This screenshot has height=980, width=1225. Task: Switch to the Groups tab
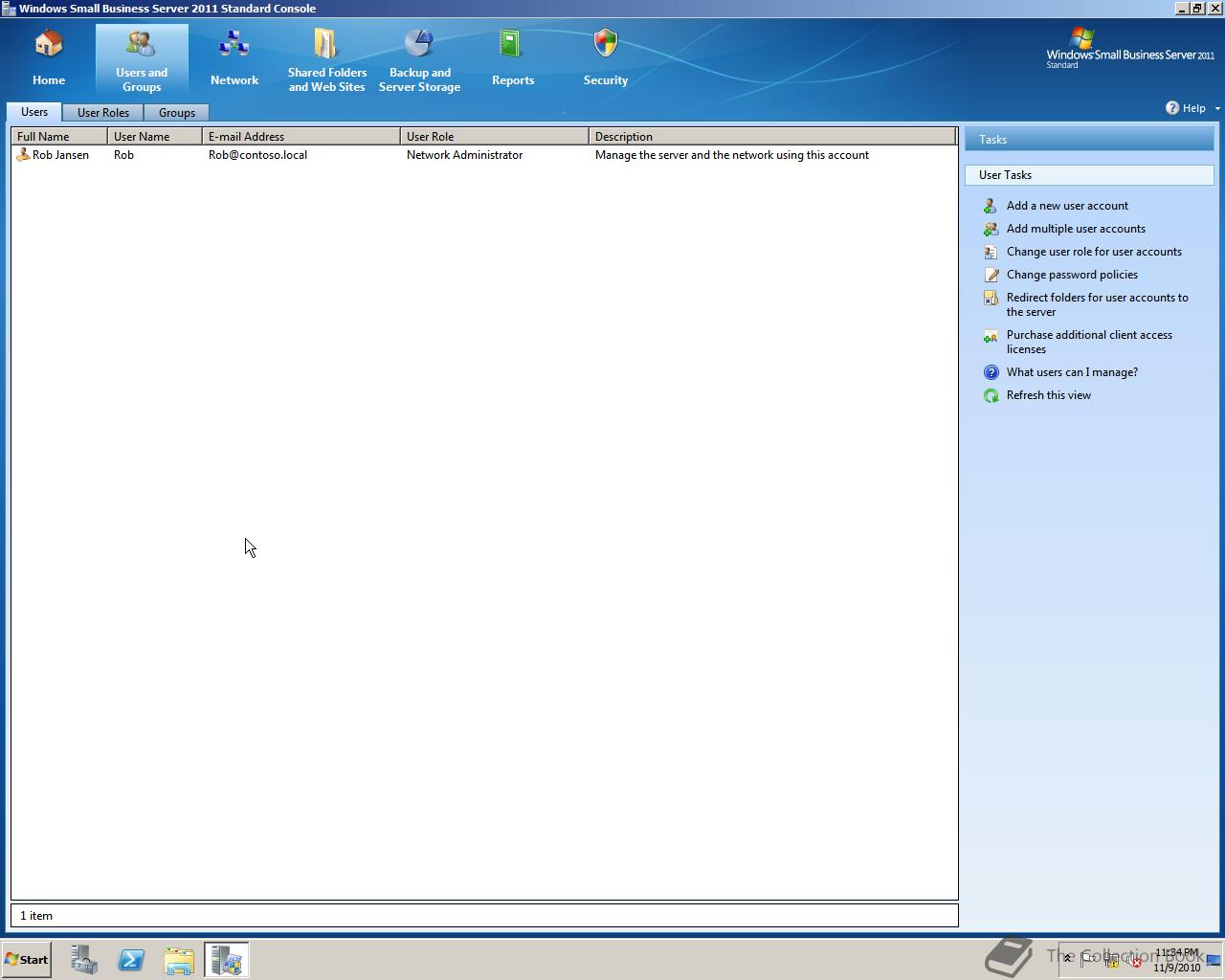pyautogui.click(x=177, y=113)
